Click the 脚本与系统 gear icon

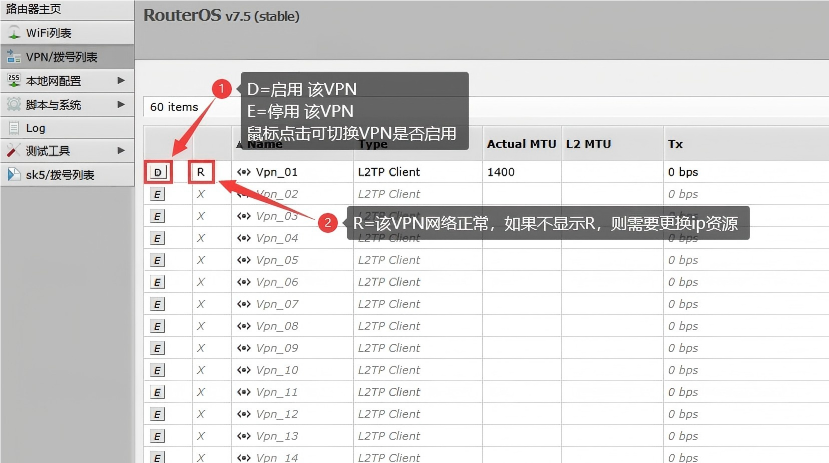pyautogui.click(x=14, y=104)
